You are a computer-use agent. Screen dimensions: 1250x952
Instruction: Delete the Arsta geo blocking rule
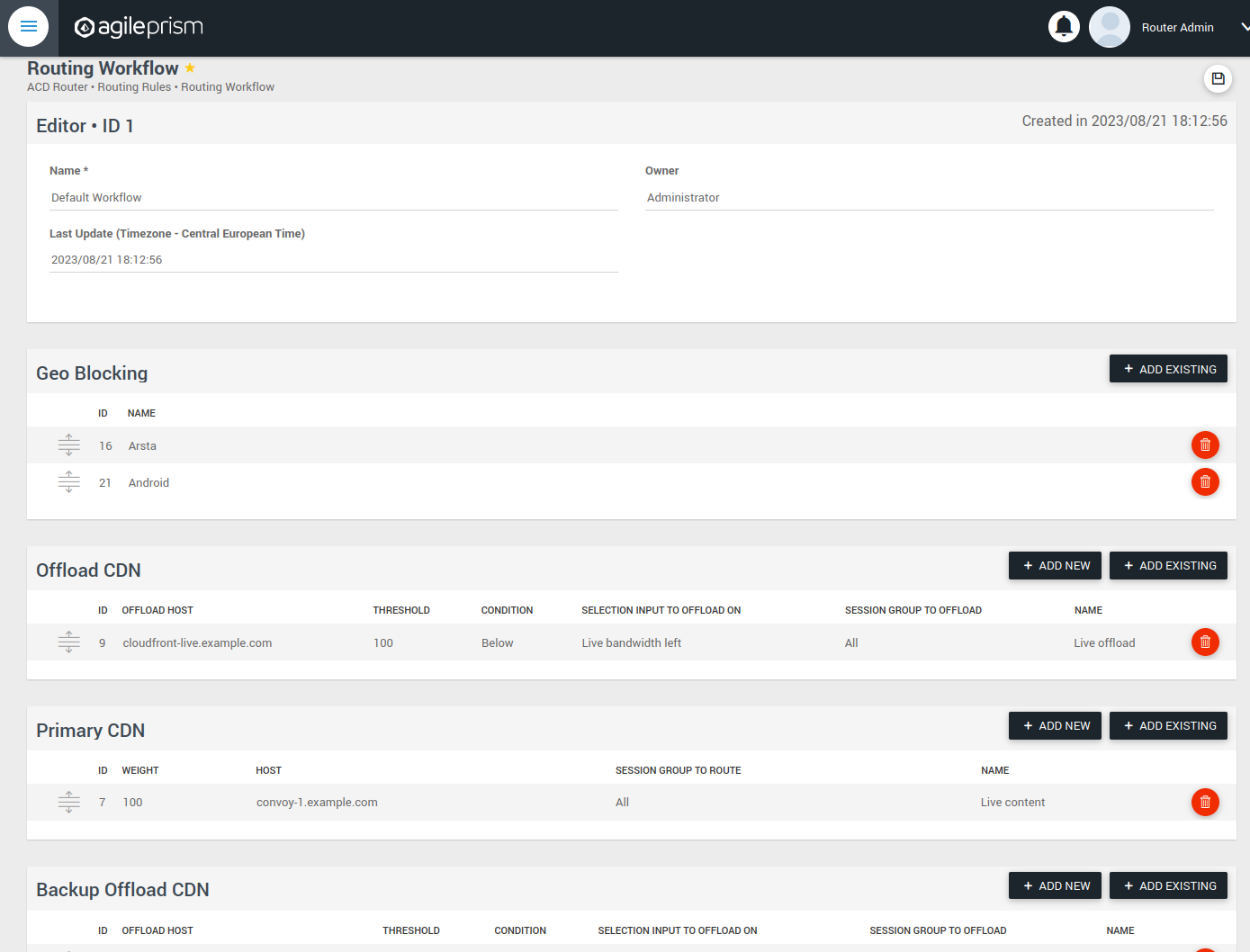click(x=1205, y=445)
